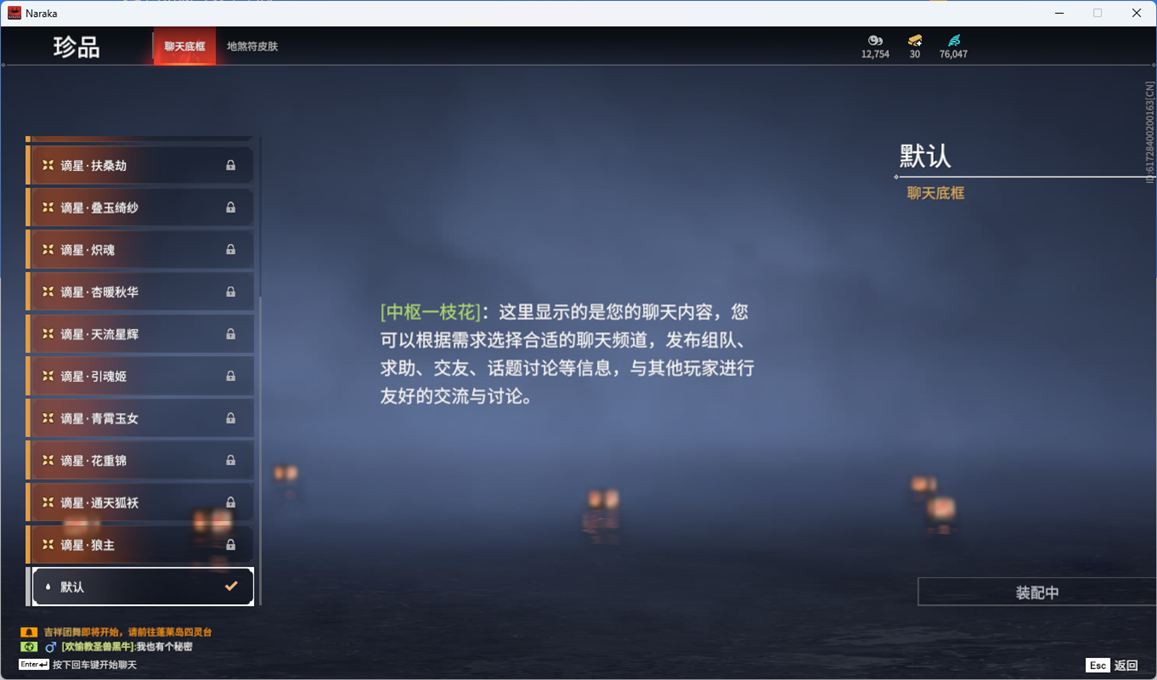Click the star rarity icon beside 谪星·扶桑劫

click(48, 165)
